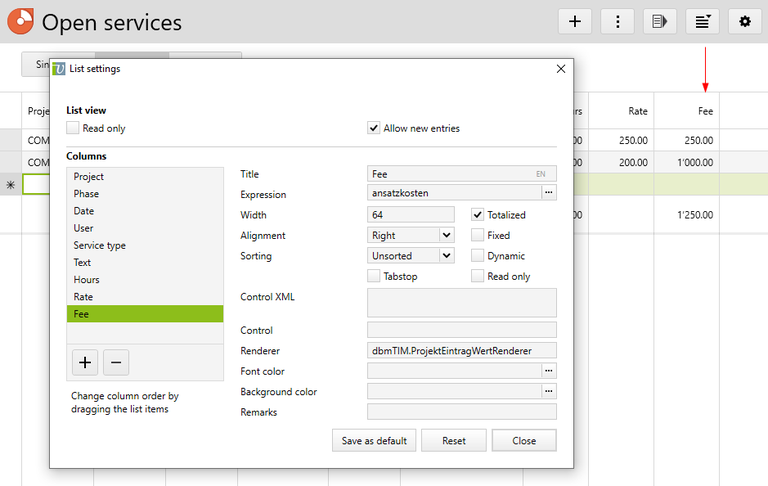Enable the Tabstop checkbox
Screen dimensions: 768x486
[374, 276]
